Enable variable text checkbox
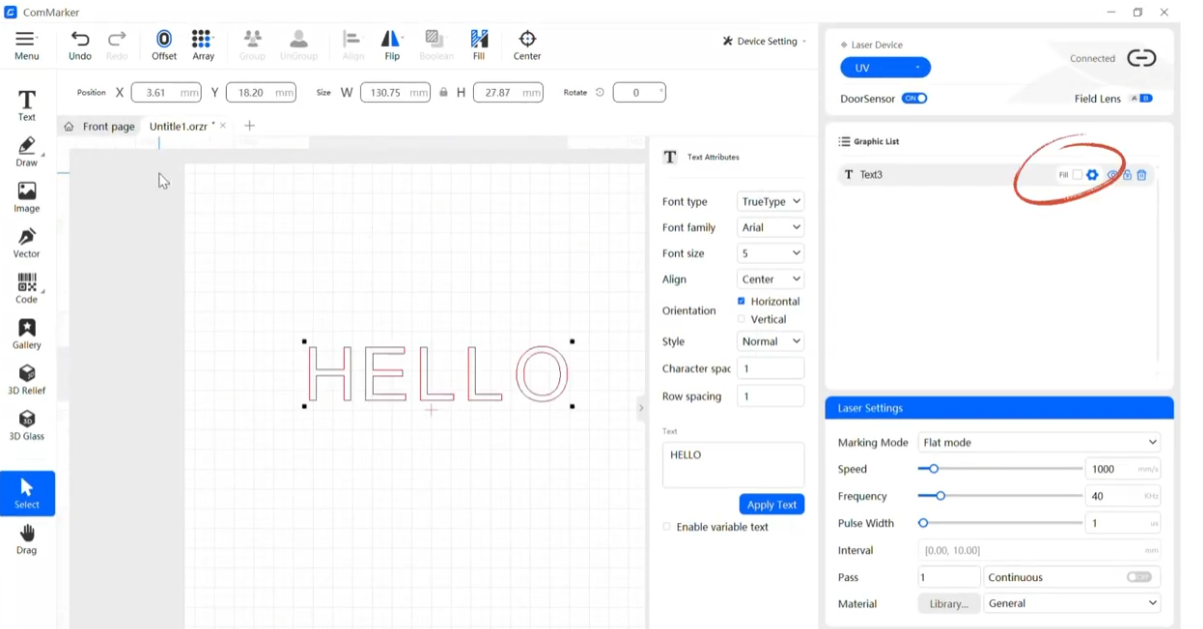1203x629 pixels. (666, 527)
